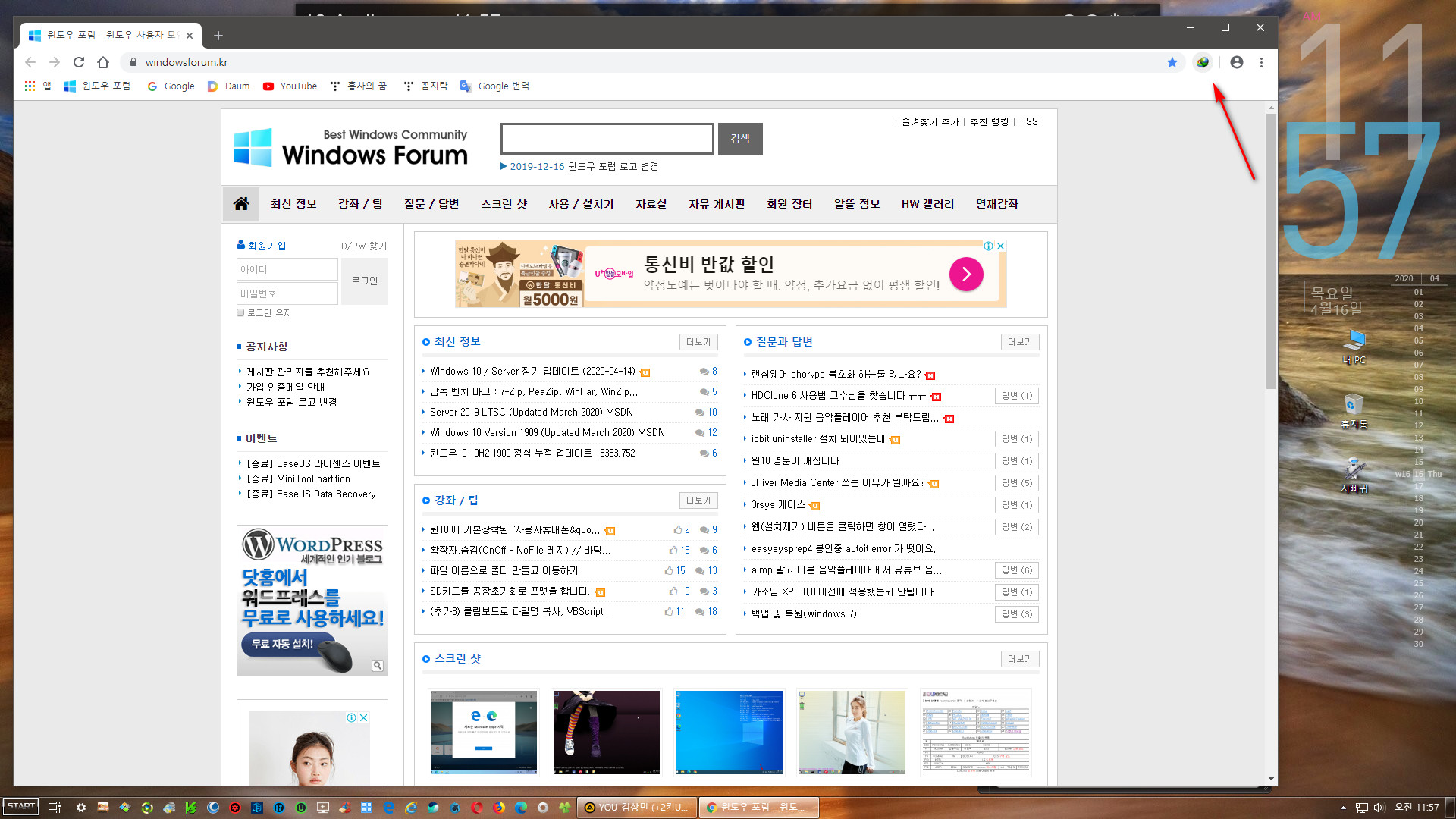Open the settings gear icon on taskbar
Viewport: 1456px width, 819px height.
coord(81,808)
